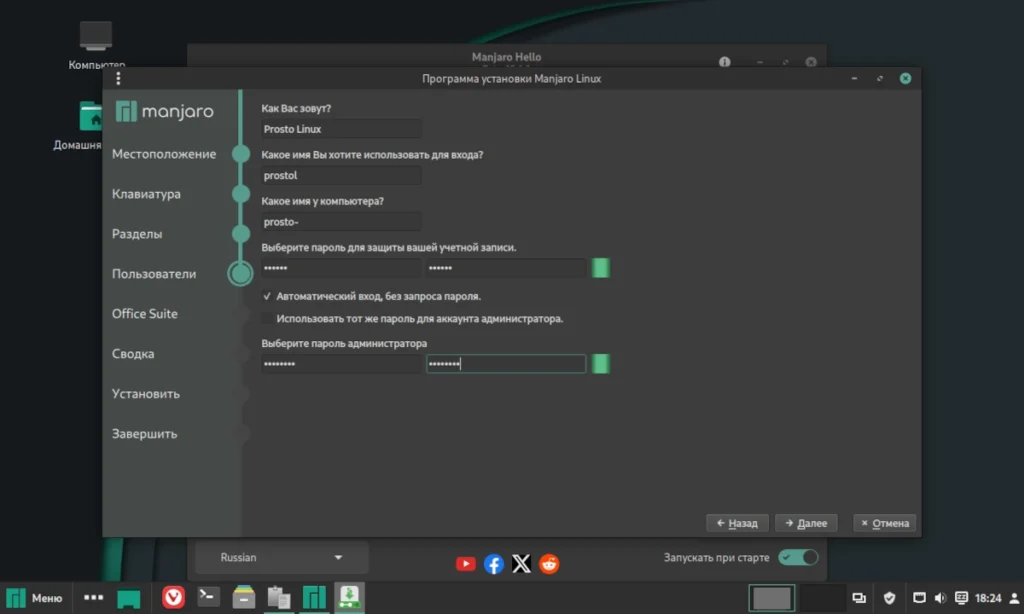Open the keyboard layout tray icon

[x=961, y=598]
